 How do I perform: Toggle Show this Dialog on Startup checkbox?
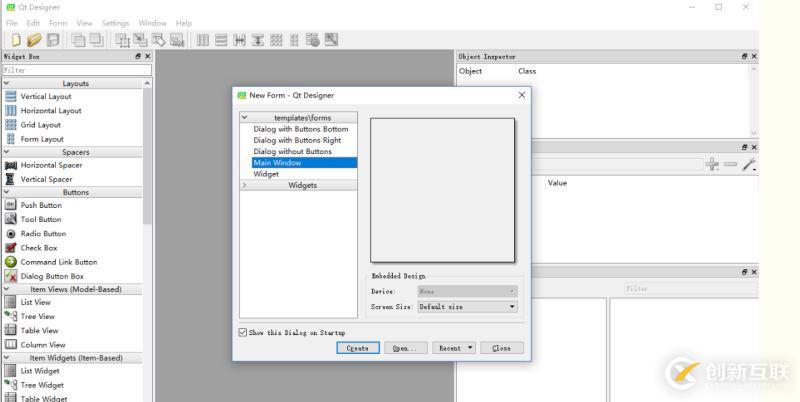pos(243,332)
